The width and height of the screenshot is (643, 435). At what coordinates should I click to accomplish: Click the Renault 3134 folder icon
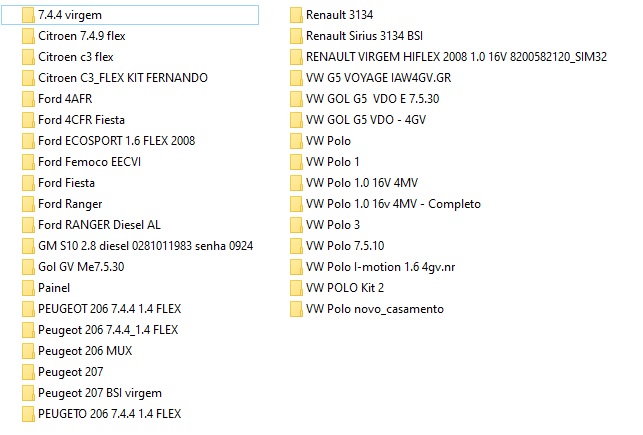click(x=295, y=16)
